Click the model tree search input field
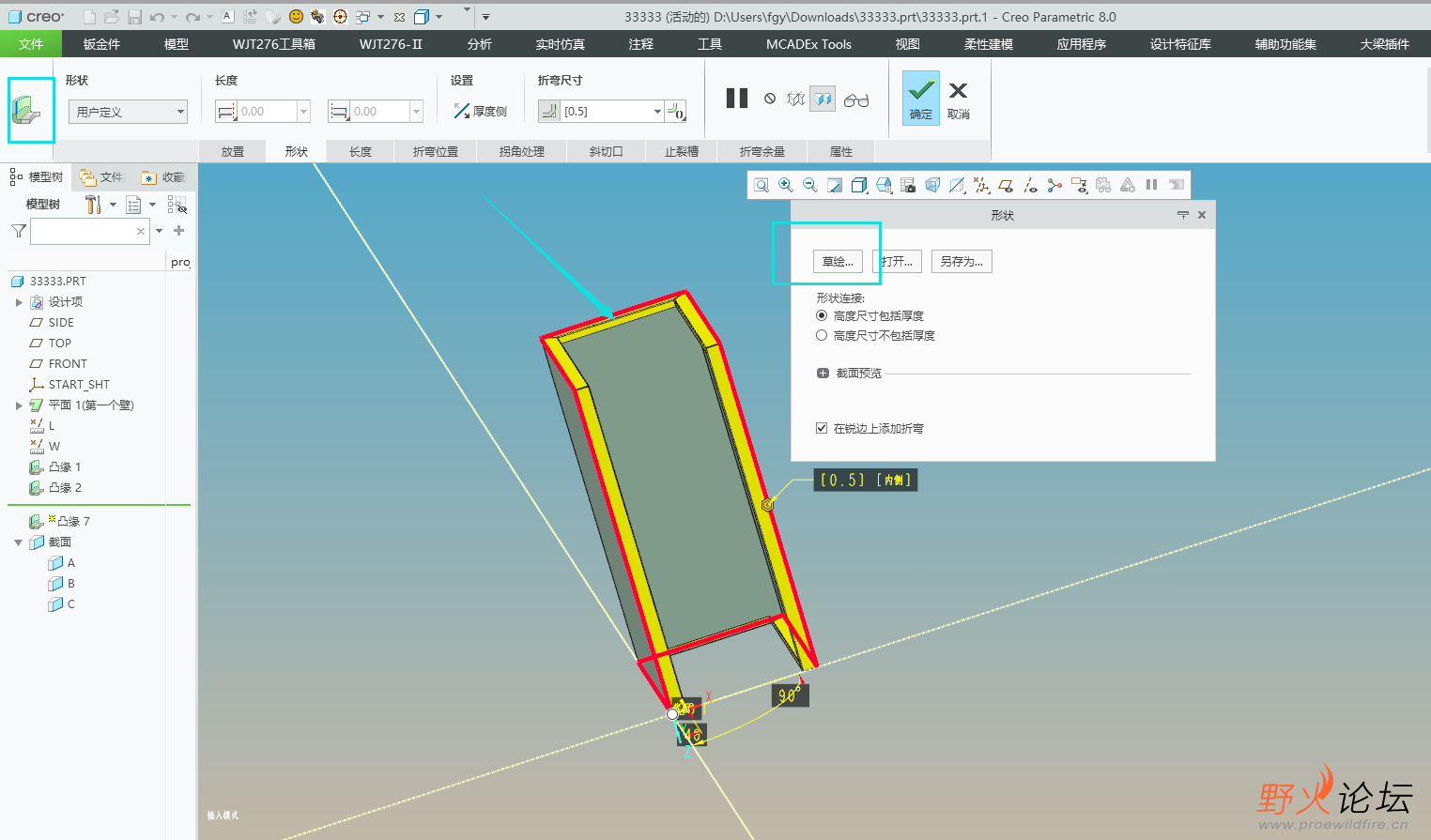Image resolution: width=1431 pixels, height=840 pixels. (89, 231)
